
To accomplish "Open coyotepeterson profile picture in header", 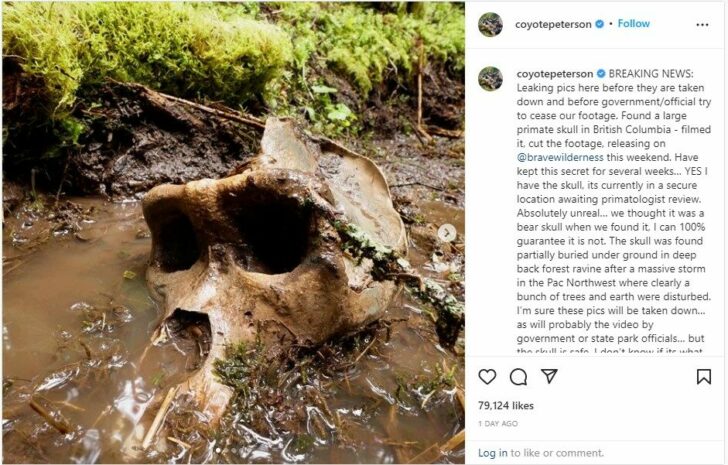I will [x=490, y=24].
